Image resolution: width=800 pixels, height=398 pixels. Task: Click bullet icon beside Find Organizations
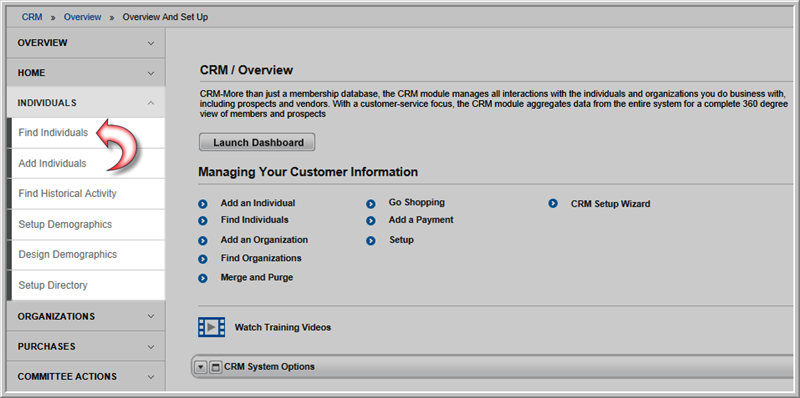203,259
